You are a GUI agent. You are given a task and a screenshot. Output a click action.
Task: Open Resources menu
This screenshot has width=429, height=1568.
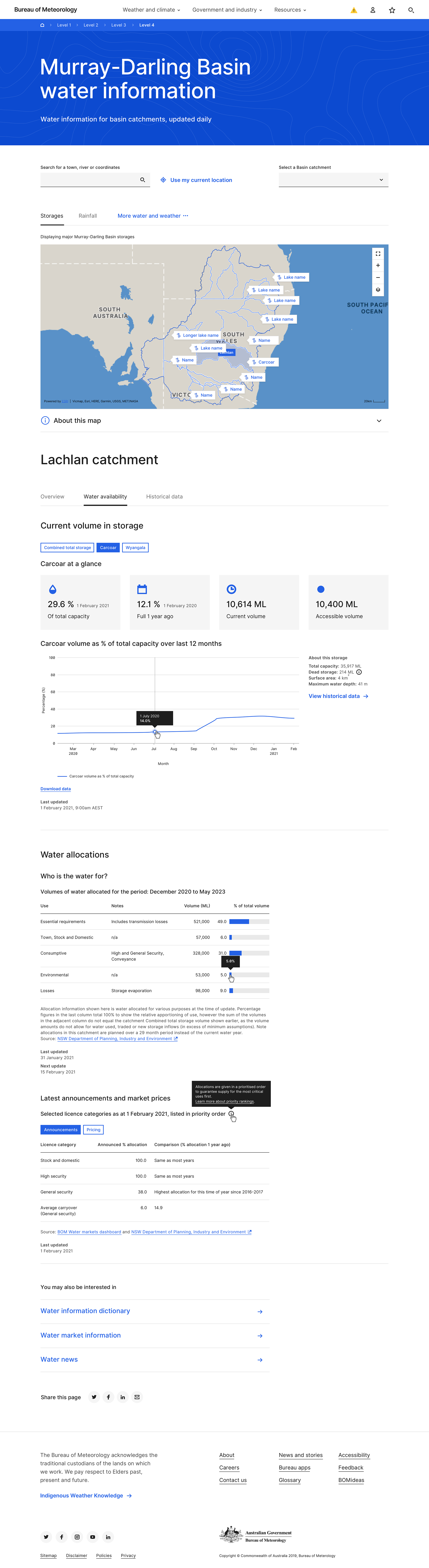tap(290, 10)
